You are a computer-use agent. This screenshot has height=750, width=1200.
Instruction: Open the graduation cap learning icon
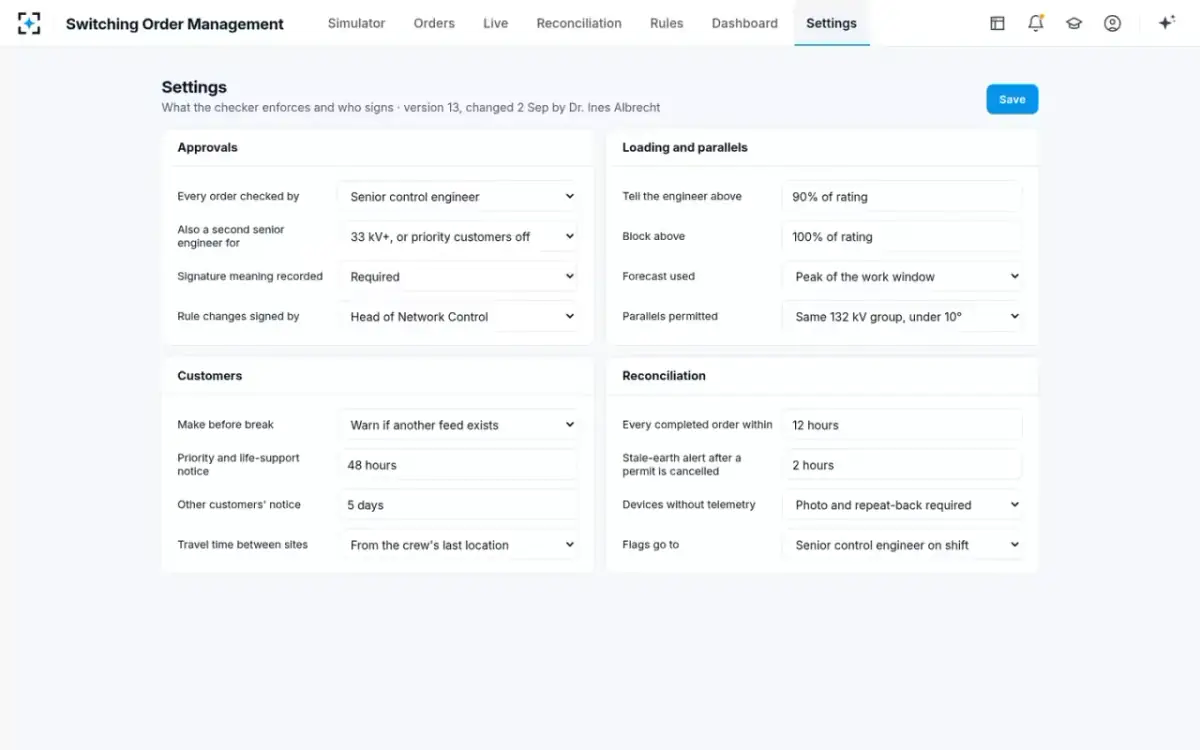point(1074,23)
